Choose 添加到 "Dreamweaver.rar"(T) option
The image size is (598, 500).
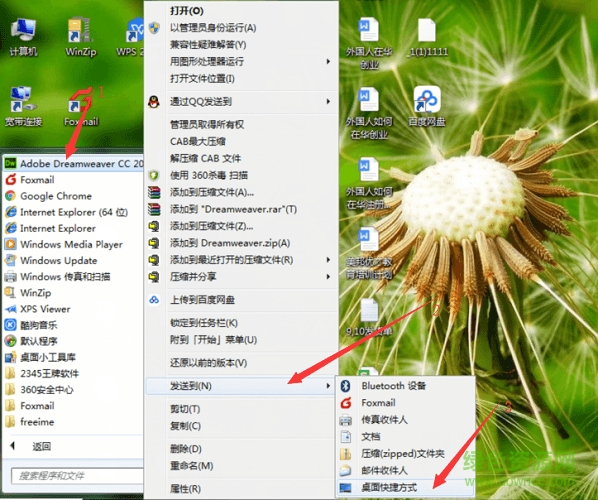point(241,209)
